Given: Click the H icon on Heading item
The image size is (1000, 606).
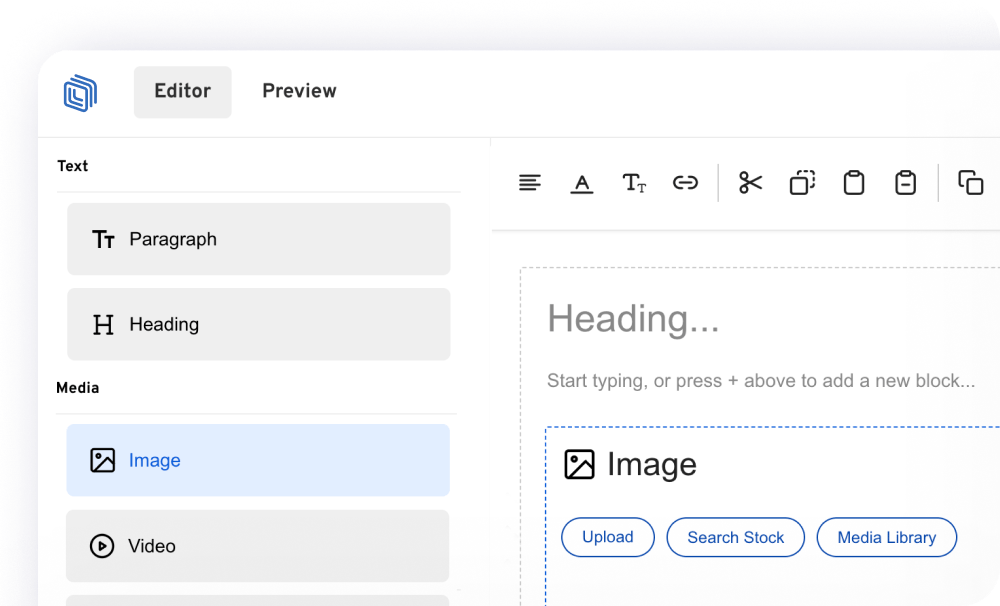Looking at the screenshot, I should (103, 325).
